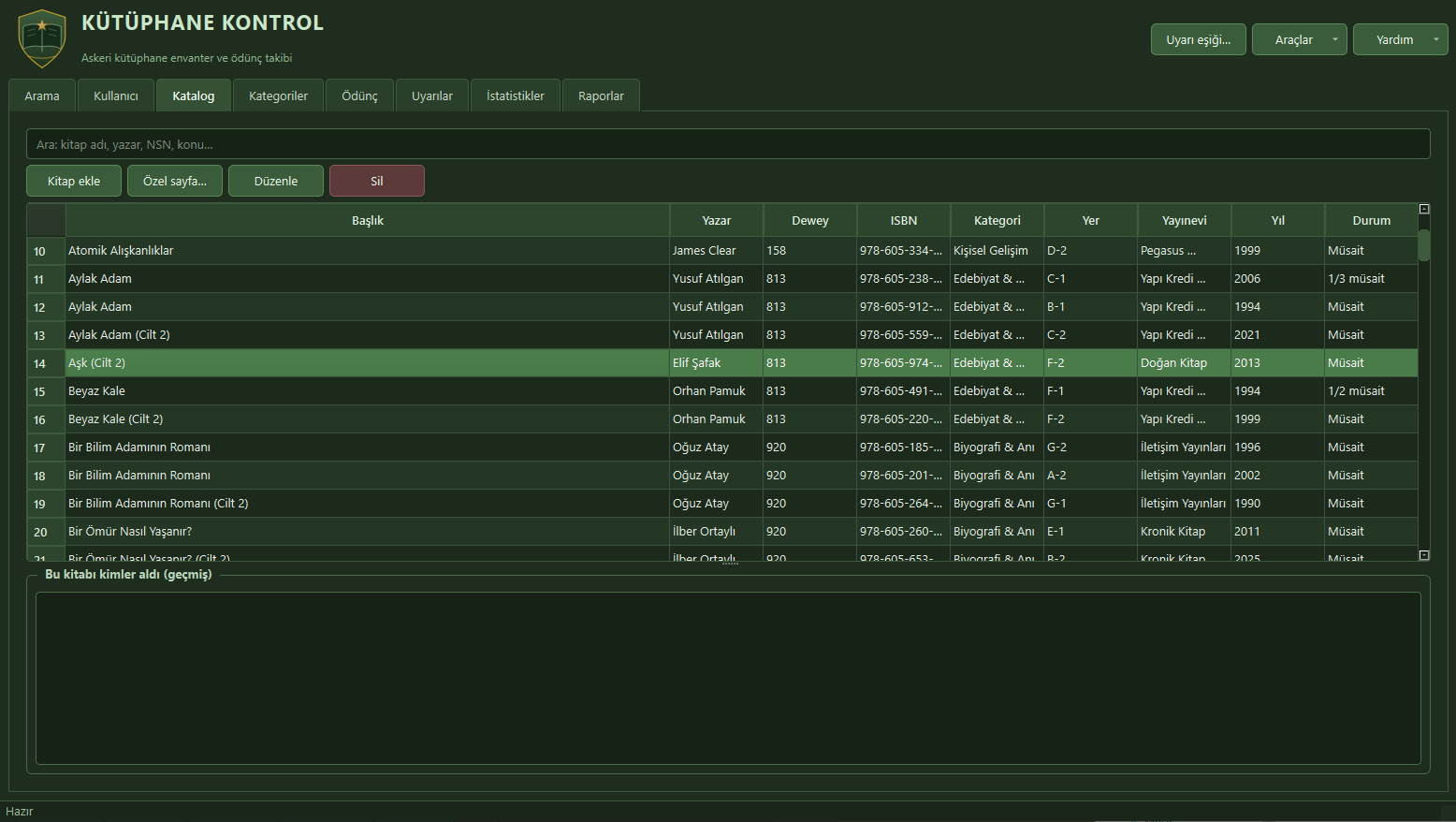Go to the Ödünç tab

pyautogui.click(x=359, y=95)
